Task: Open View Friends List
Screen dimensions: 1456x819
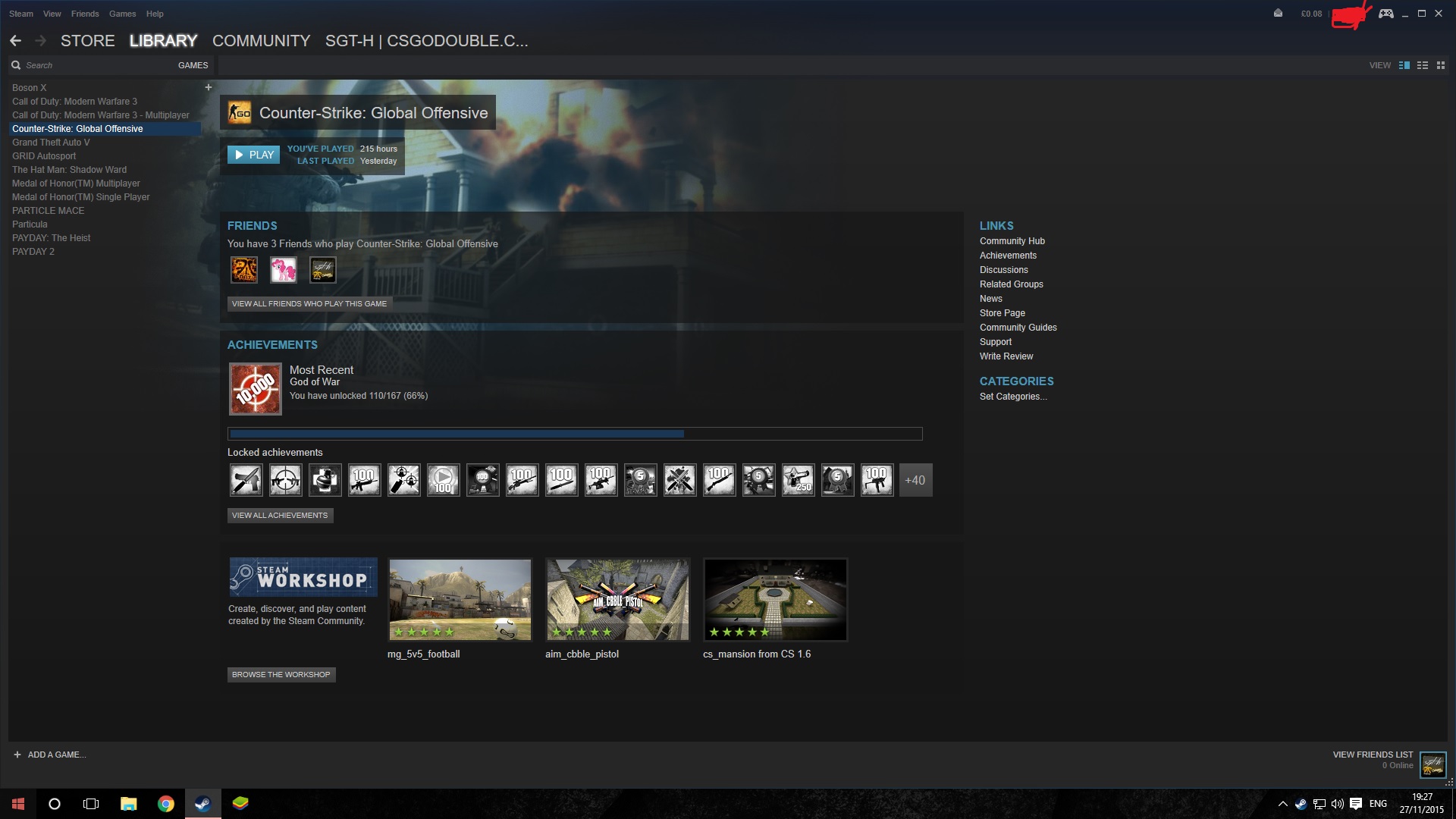Action: 1373,755
